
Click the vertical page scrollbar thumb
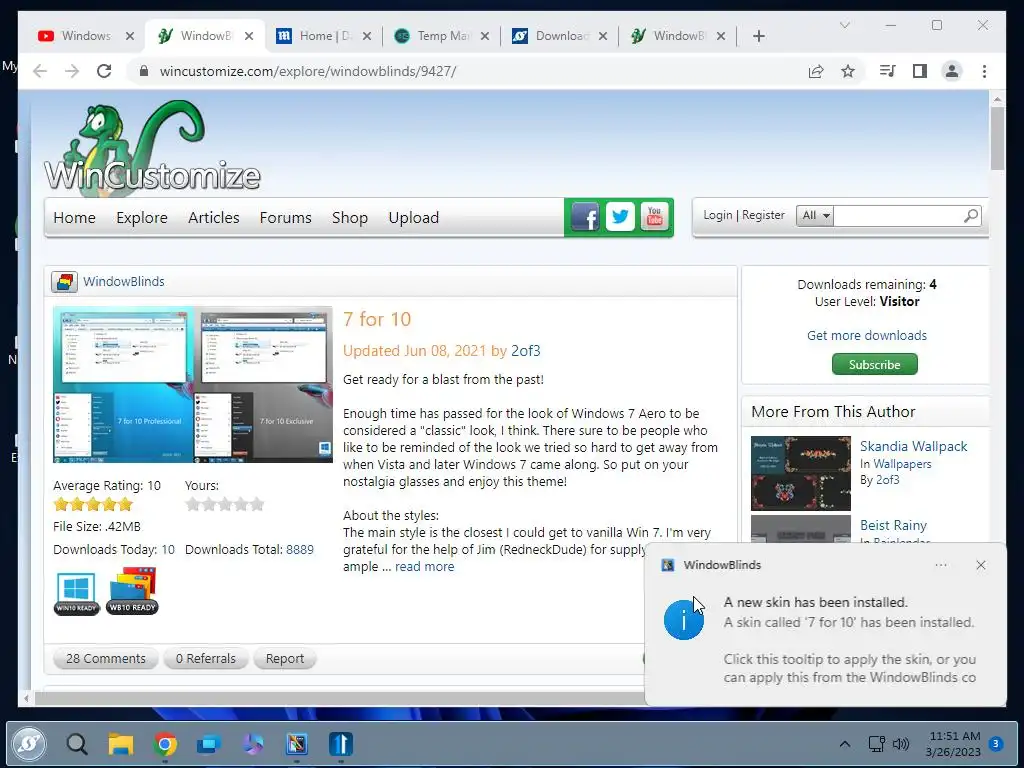click(x=997, y=138)
